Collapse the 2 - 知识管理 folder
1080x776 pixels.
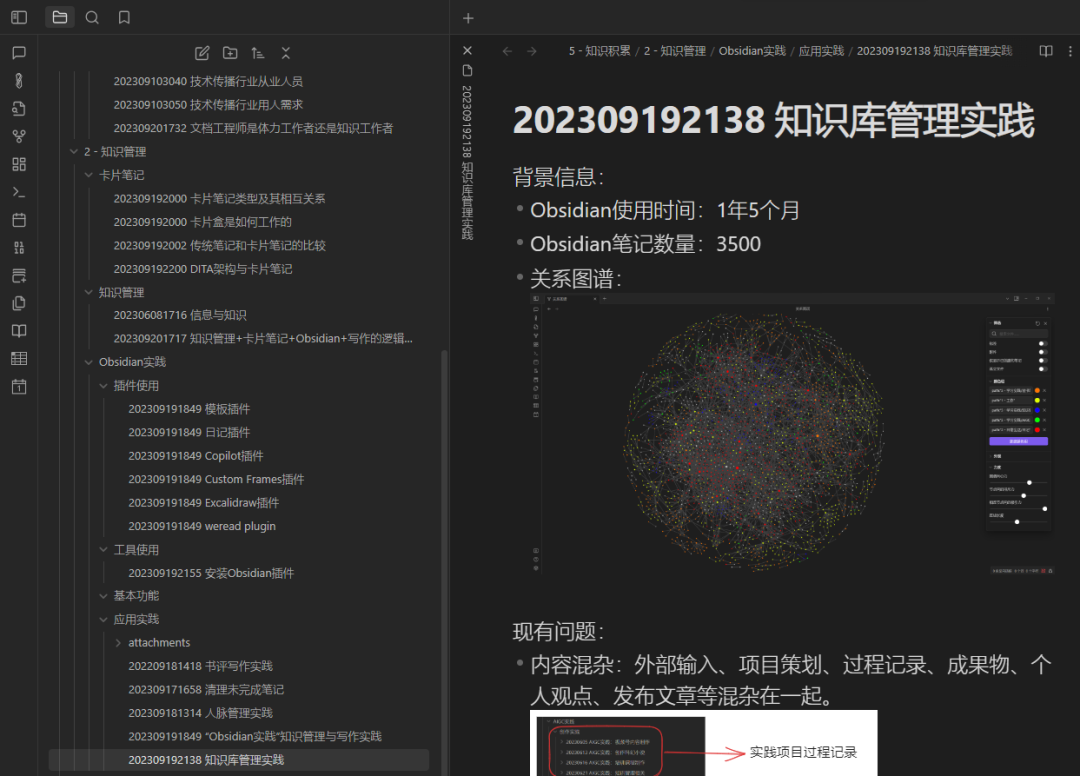(x=74, y=151)
